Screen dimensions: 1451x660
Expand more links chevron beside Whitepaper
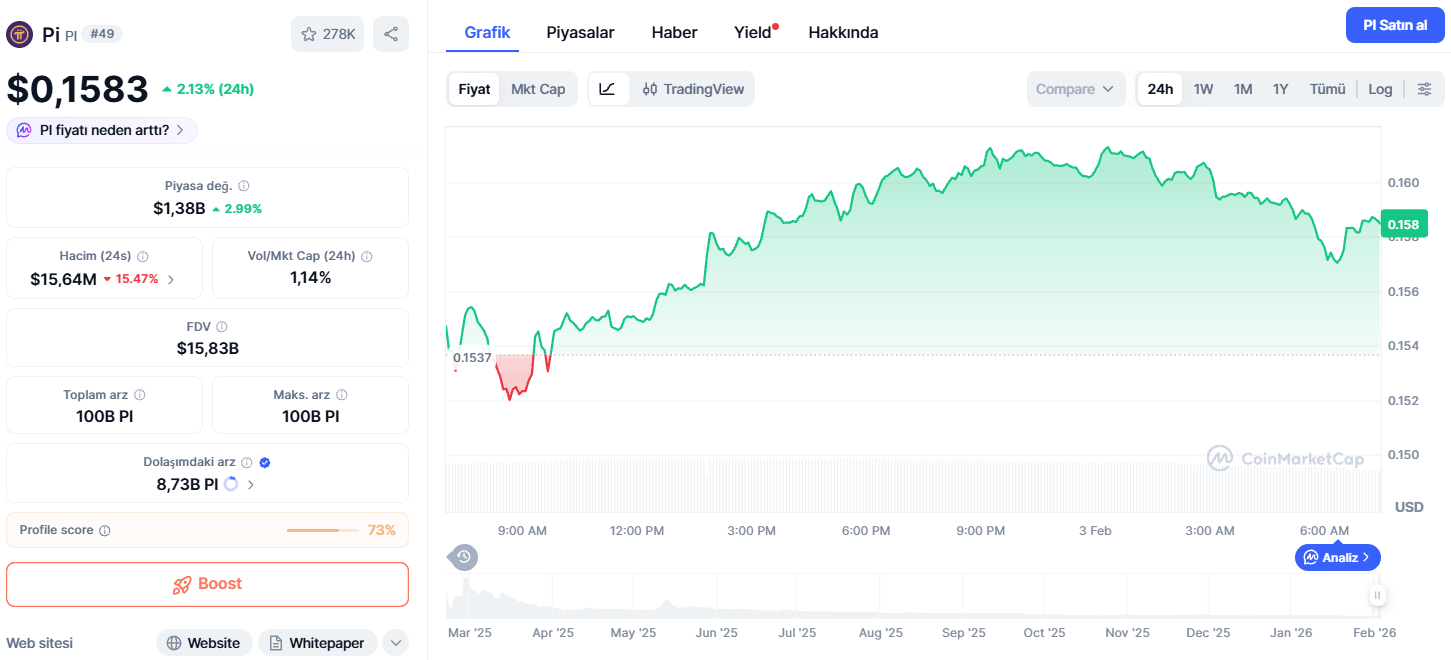click(395, 643)
